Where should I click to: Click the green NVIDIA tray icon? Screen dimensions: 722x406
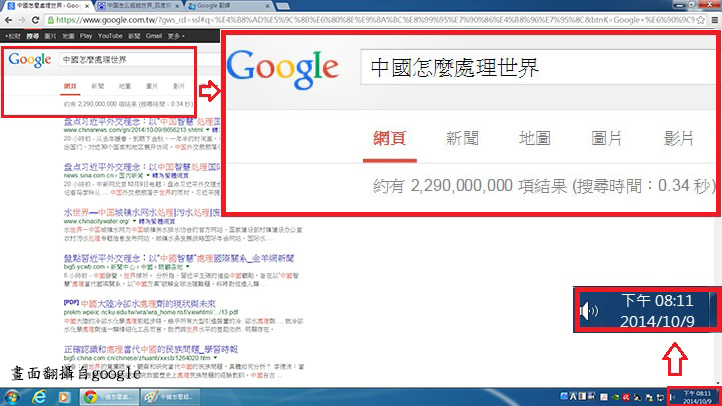click(615, 397)
